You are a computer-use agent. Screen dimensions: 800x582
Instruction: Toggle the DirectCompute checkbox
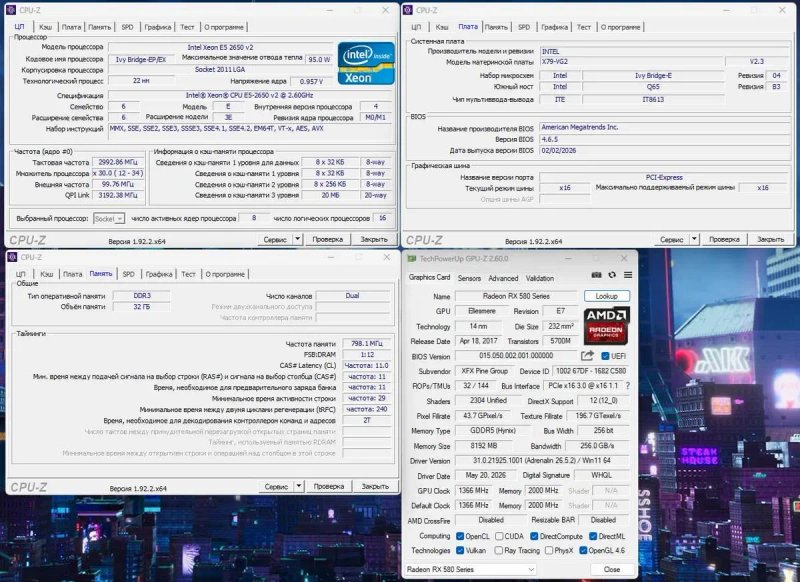[x=534, y=536]
